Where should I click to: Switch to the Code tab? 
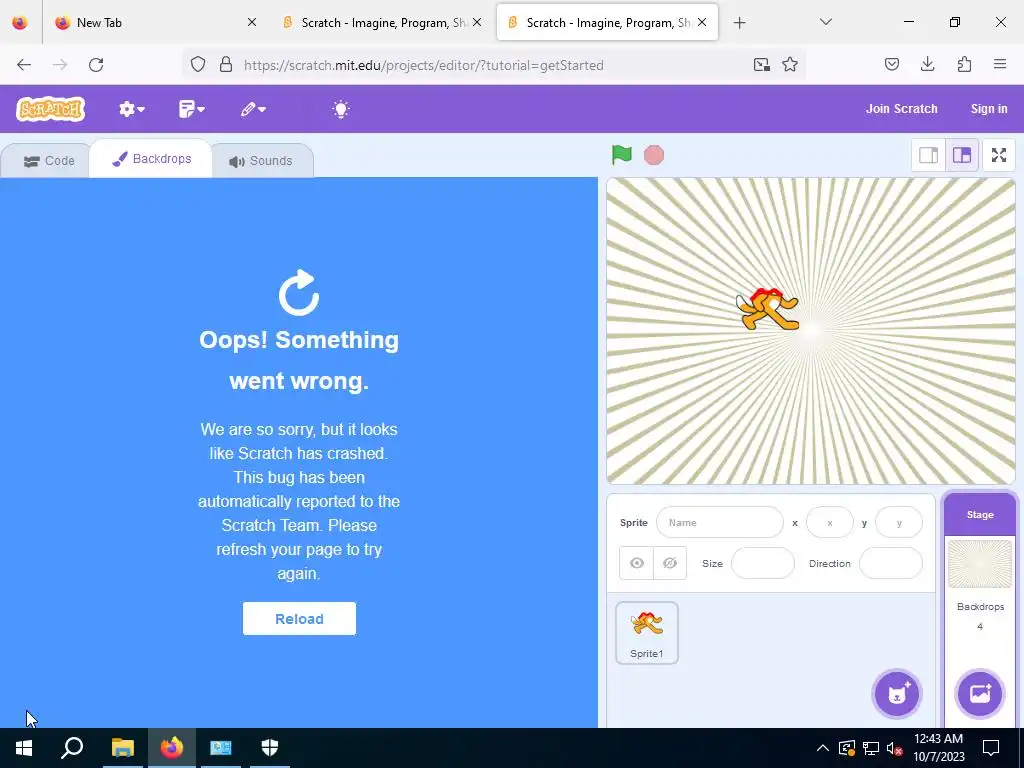click(48, 161)
